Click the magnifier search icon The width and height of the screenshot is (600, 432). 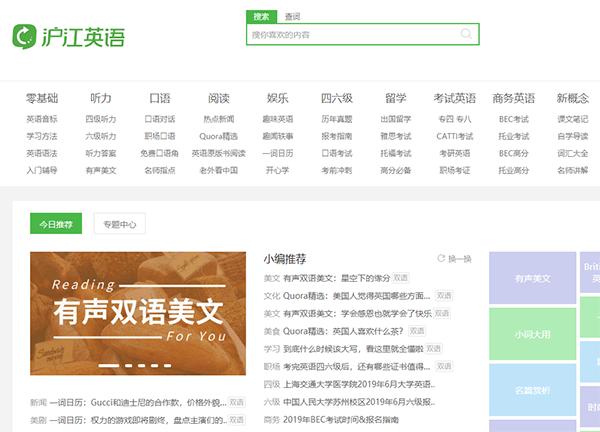pyautogui.click(x=466, y=34)
